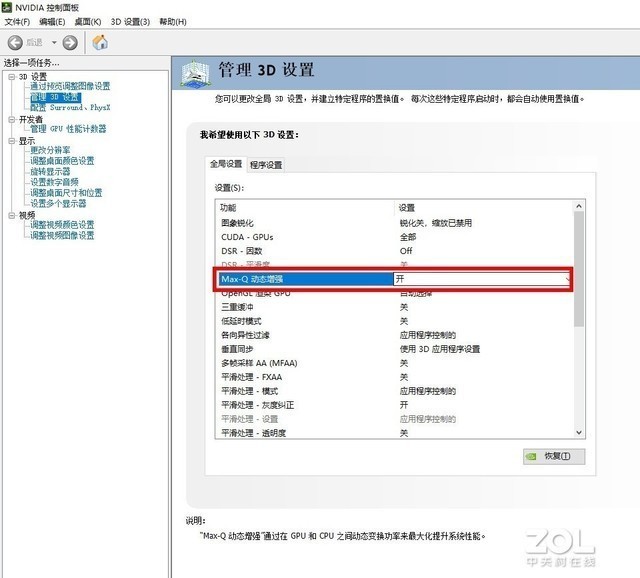Screen dimensions: 640x578
Task: Select the 平滑处理 - FXAA row
Action: (x=394, y=377)
